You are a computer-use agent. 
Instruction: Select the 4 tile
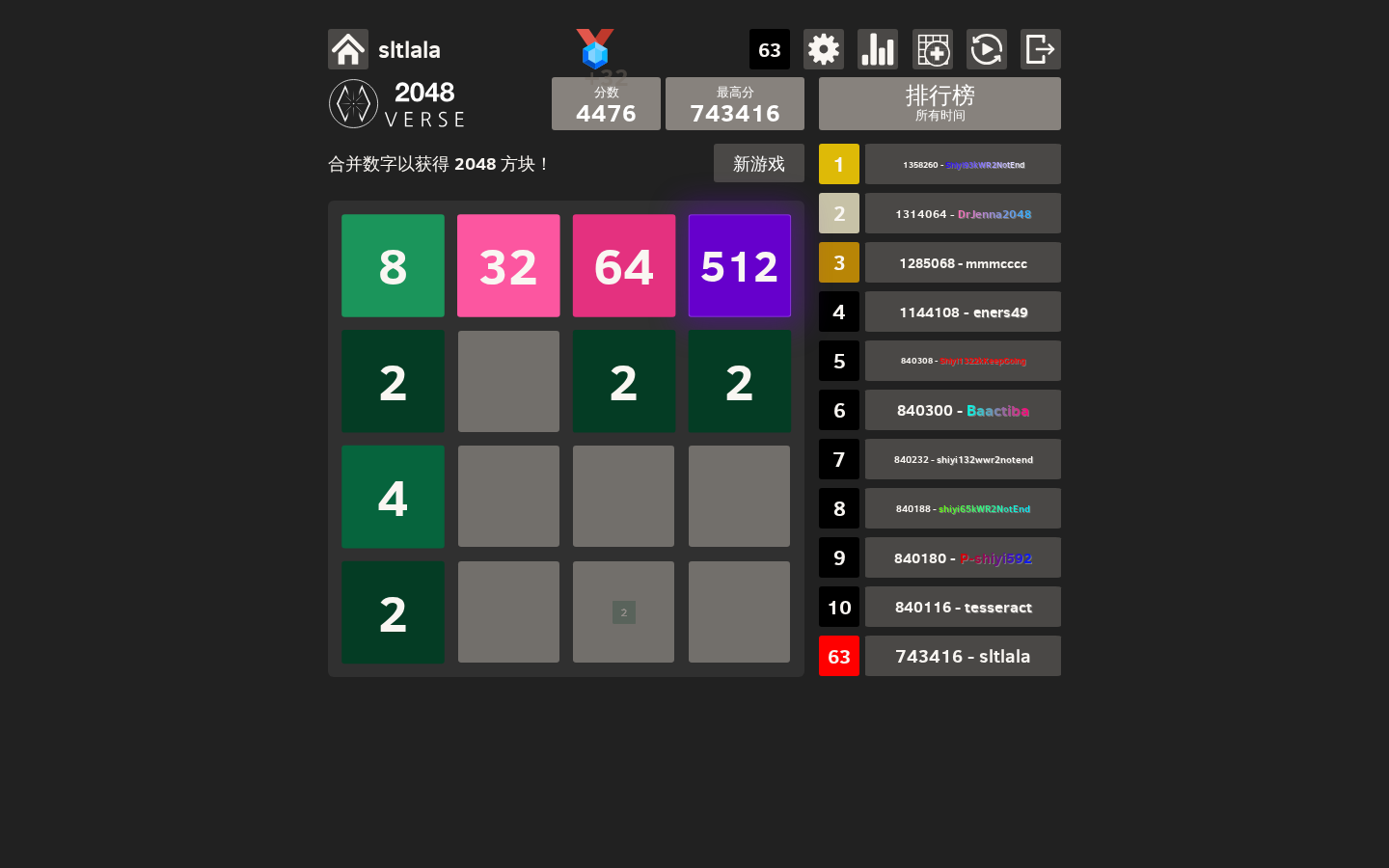tap(393, 497)
